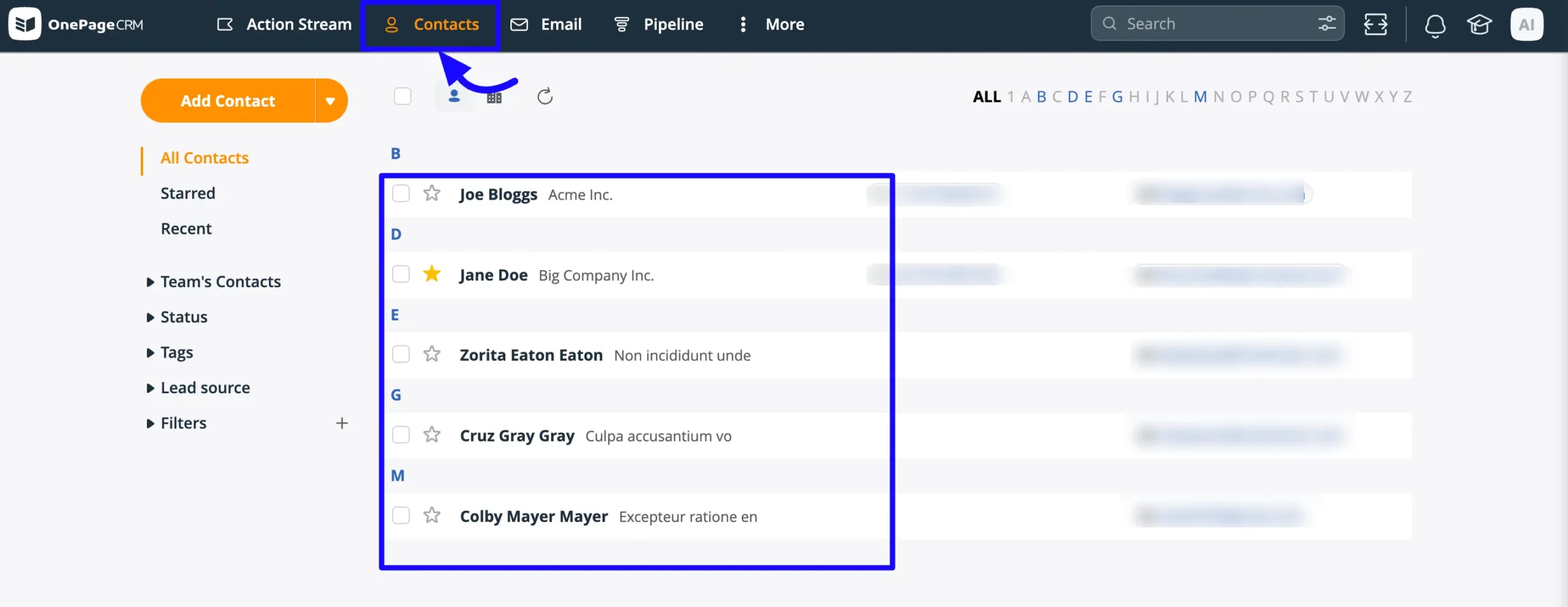Screen dimensions: 1568x607
Task: Expand the Team's Contacts section
Action: [150, 282]
